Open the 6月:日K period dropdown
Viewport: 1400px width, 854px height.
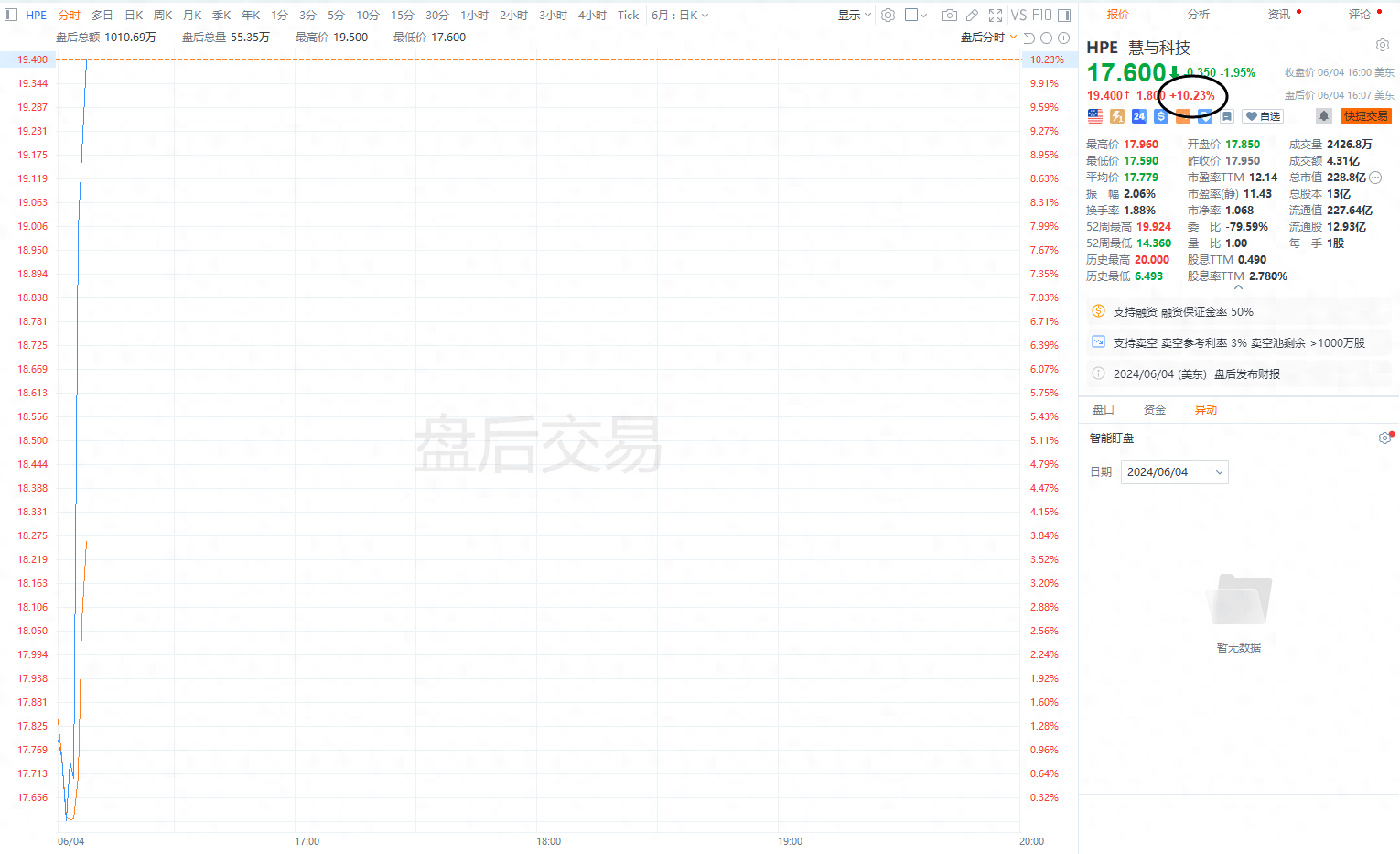(680, 15)
